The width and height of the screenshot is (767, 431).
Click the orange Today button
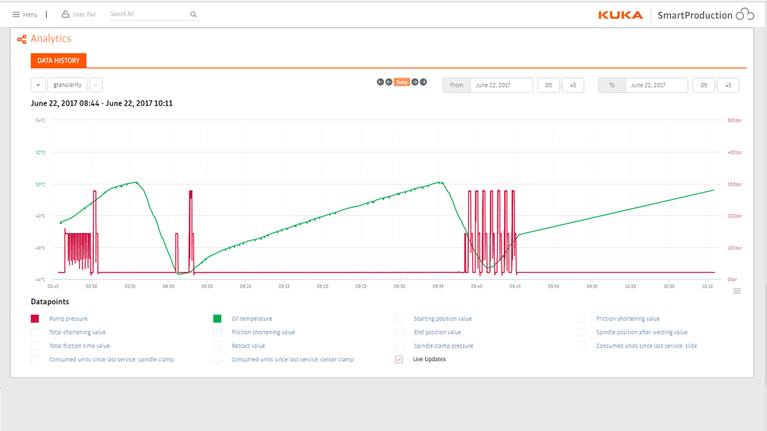pyautogui.click(x=402, y=82)
